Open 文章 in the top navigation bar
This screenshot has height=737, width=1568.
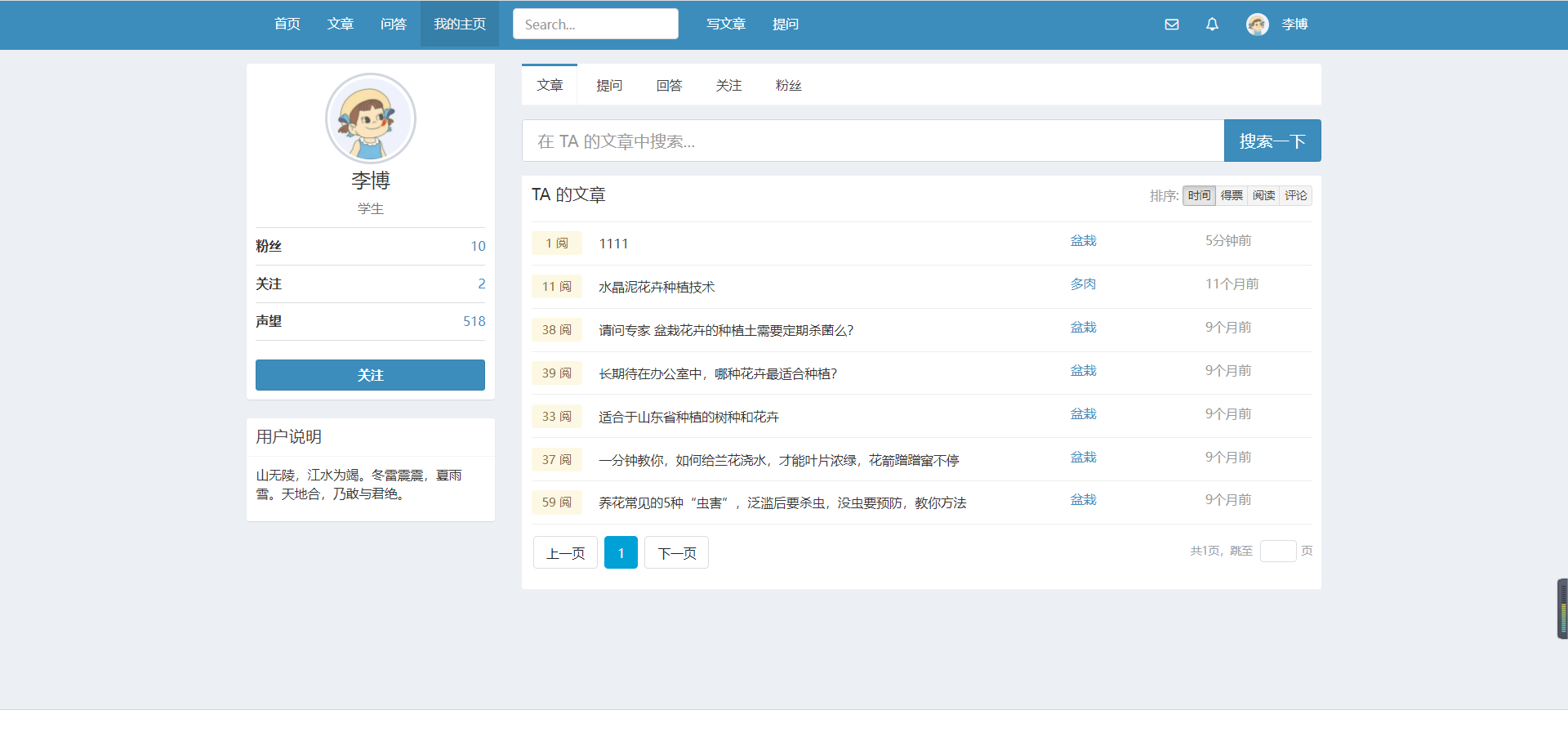(x=340, y=25)
